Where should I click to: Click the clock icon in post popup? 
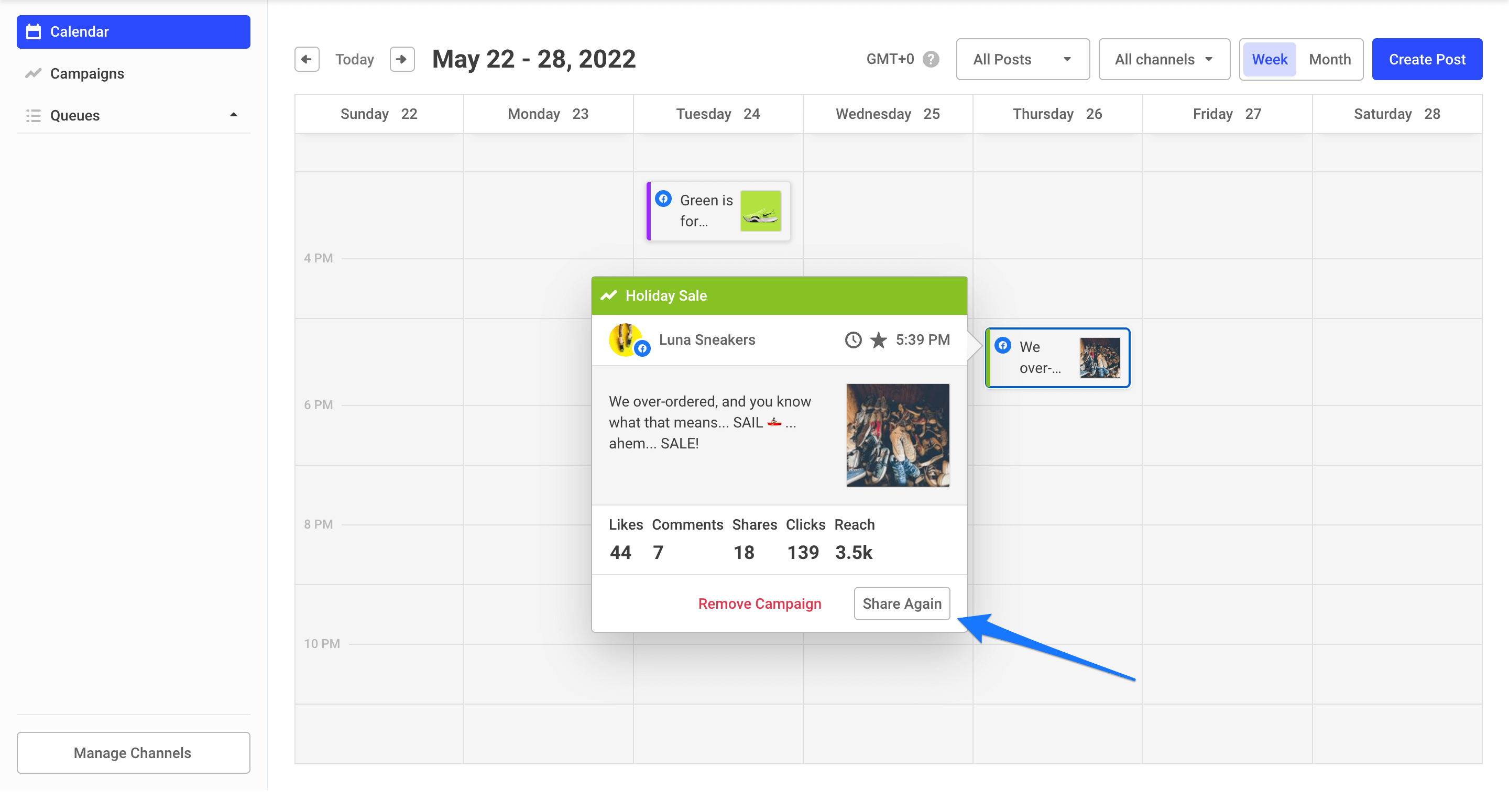(x=853, y=340)
